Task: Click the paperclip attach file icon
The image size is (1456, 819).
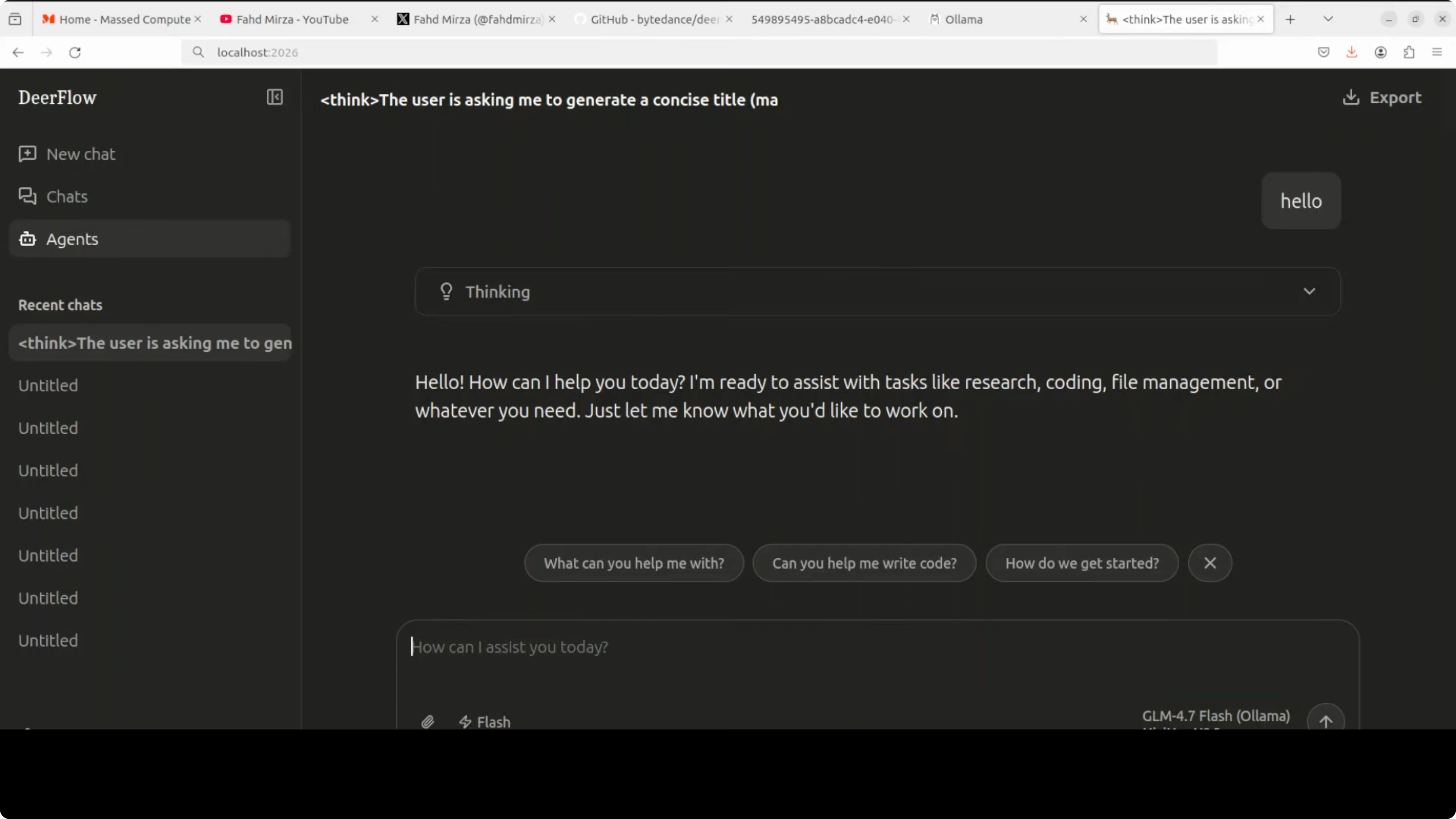Action: click(x=428, y=721)
